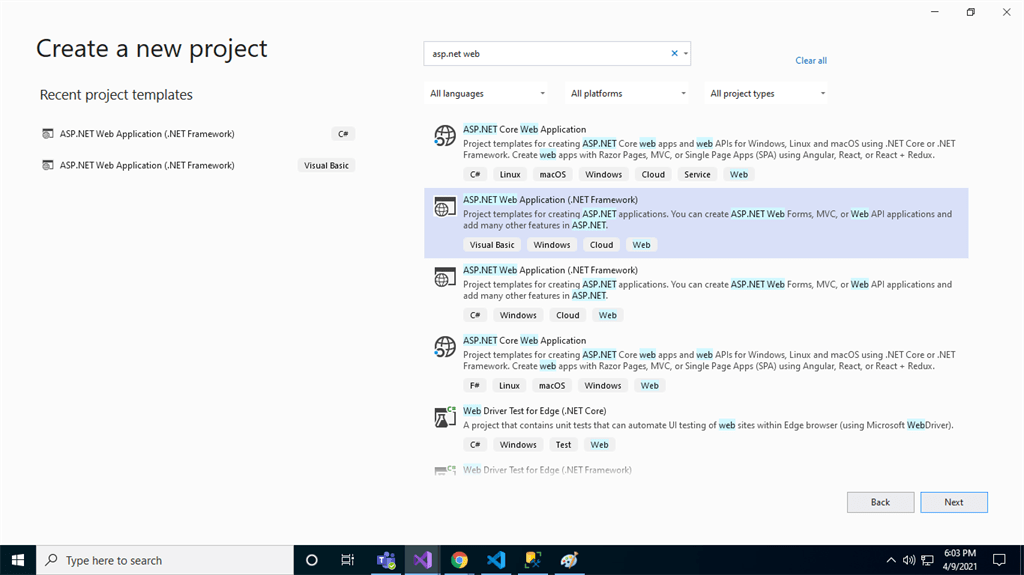Image resolution: width=1024 pixels, height=575 pixels.
Task: Click the volume speaker icon in the system tray
Action: (908, 560)
